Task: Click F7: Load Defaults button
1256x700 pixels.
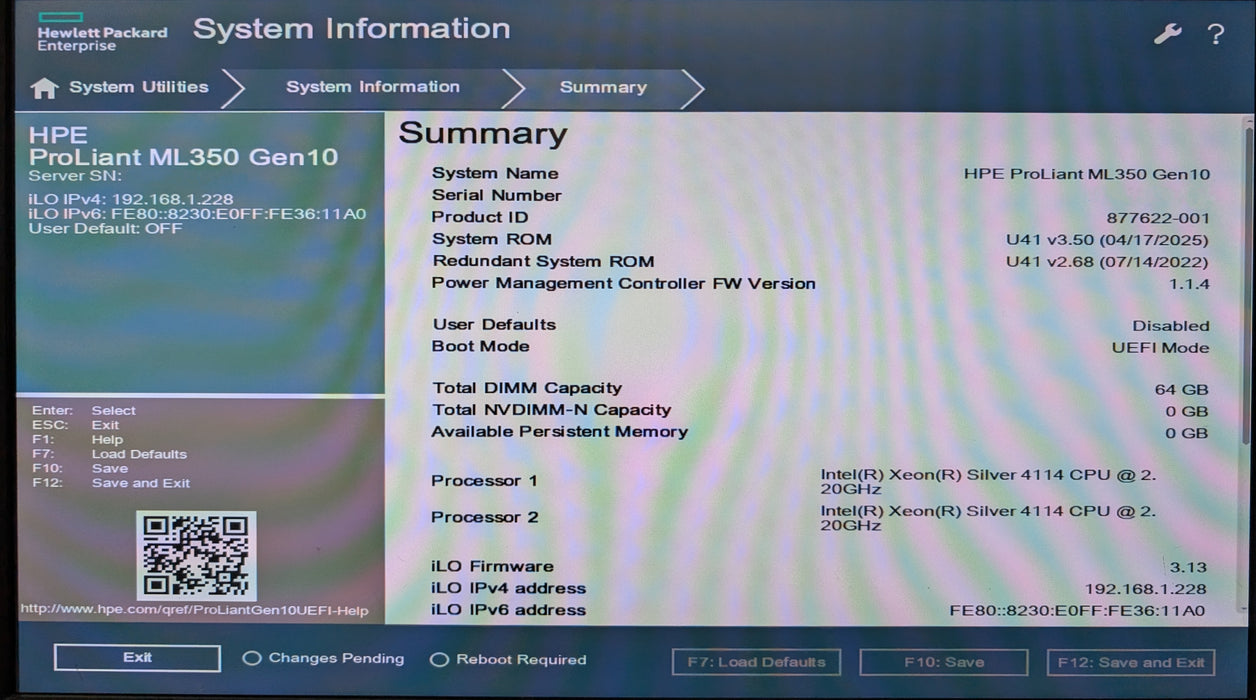Action: pos(756,662)
